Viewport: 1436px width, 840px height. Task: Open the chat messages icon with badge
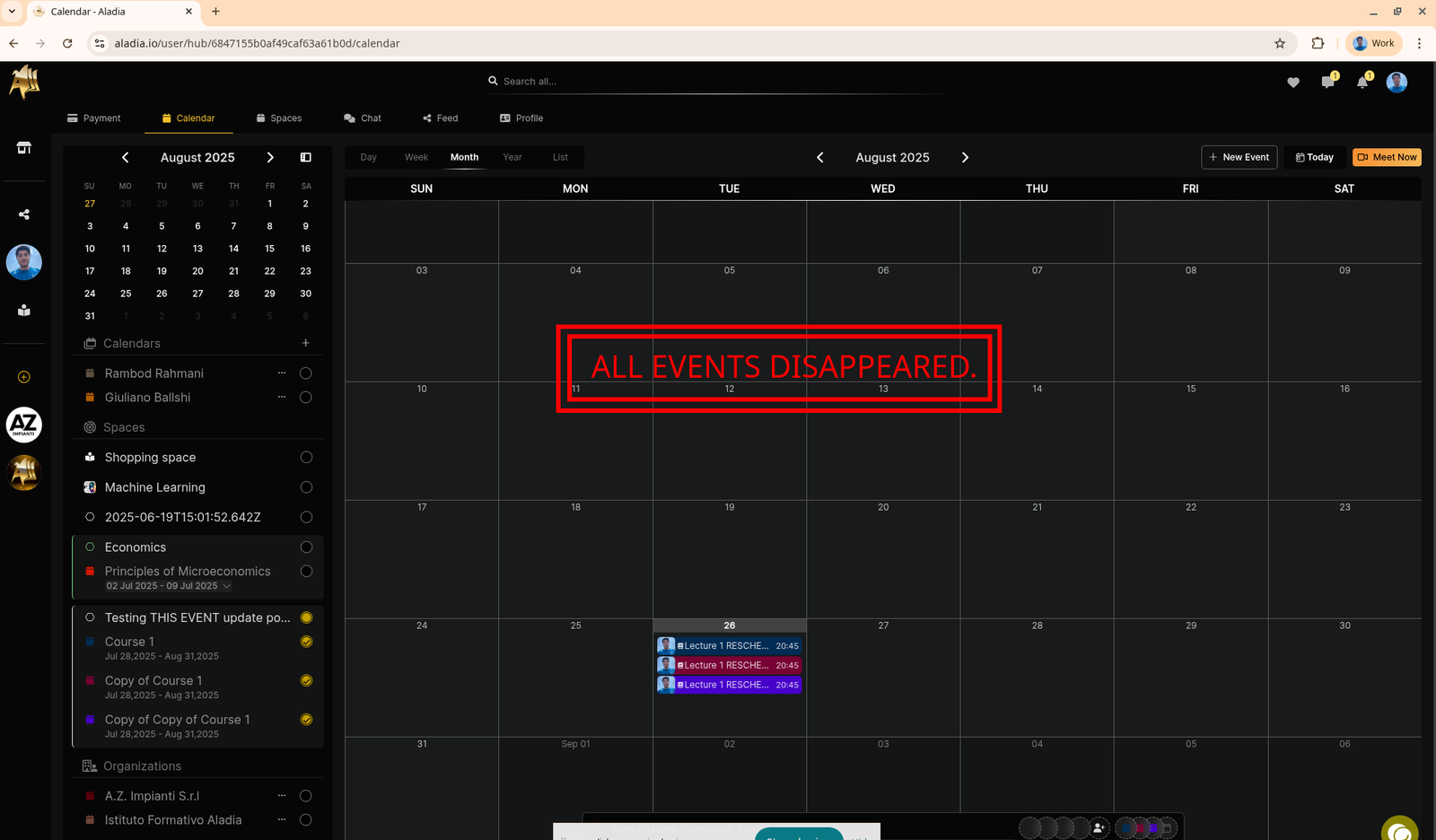pyautogui.click(x=1328, y=82)
